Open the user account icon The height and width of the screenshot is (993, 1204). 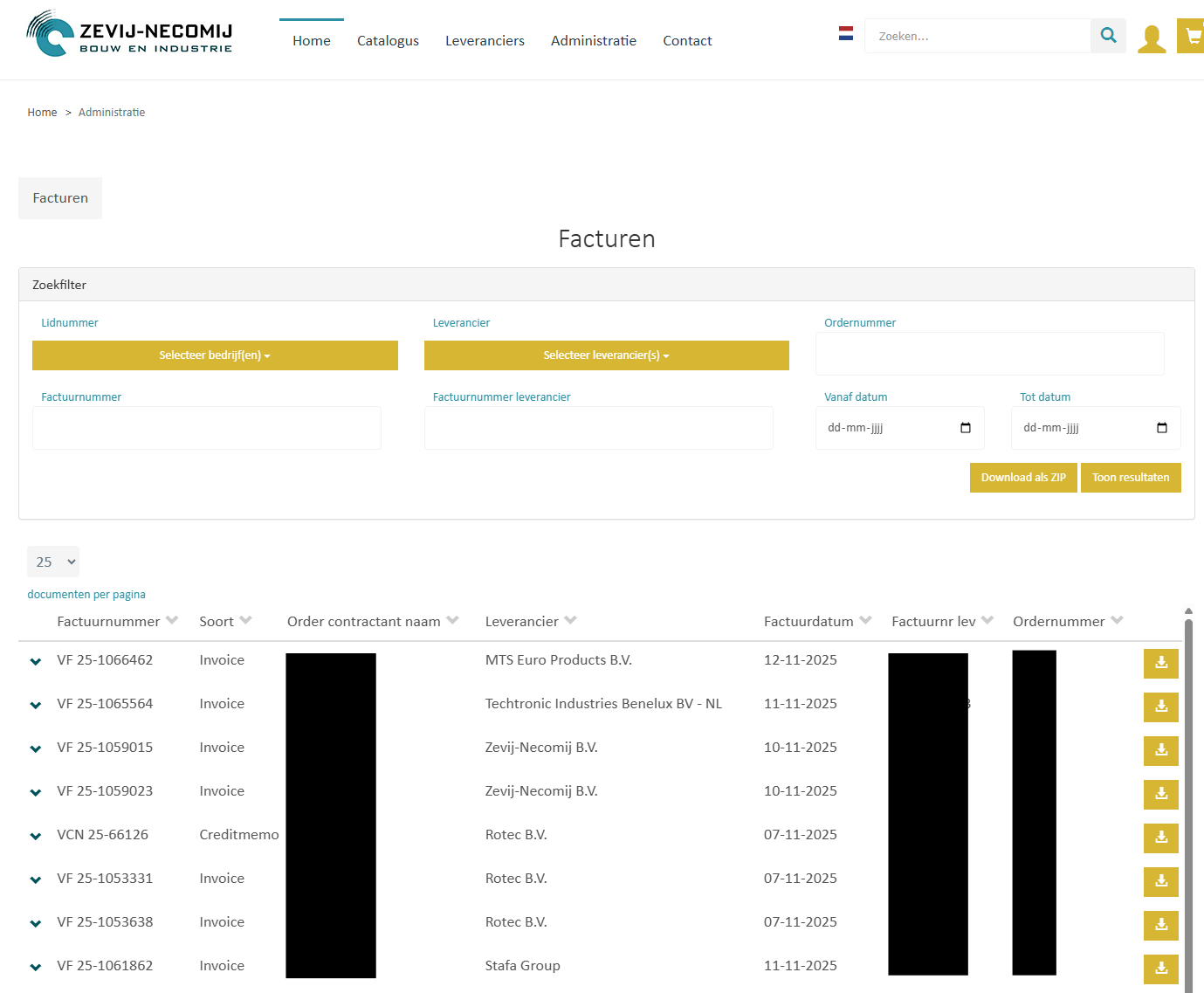(1152, 38)
